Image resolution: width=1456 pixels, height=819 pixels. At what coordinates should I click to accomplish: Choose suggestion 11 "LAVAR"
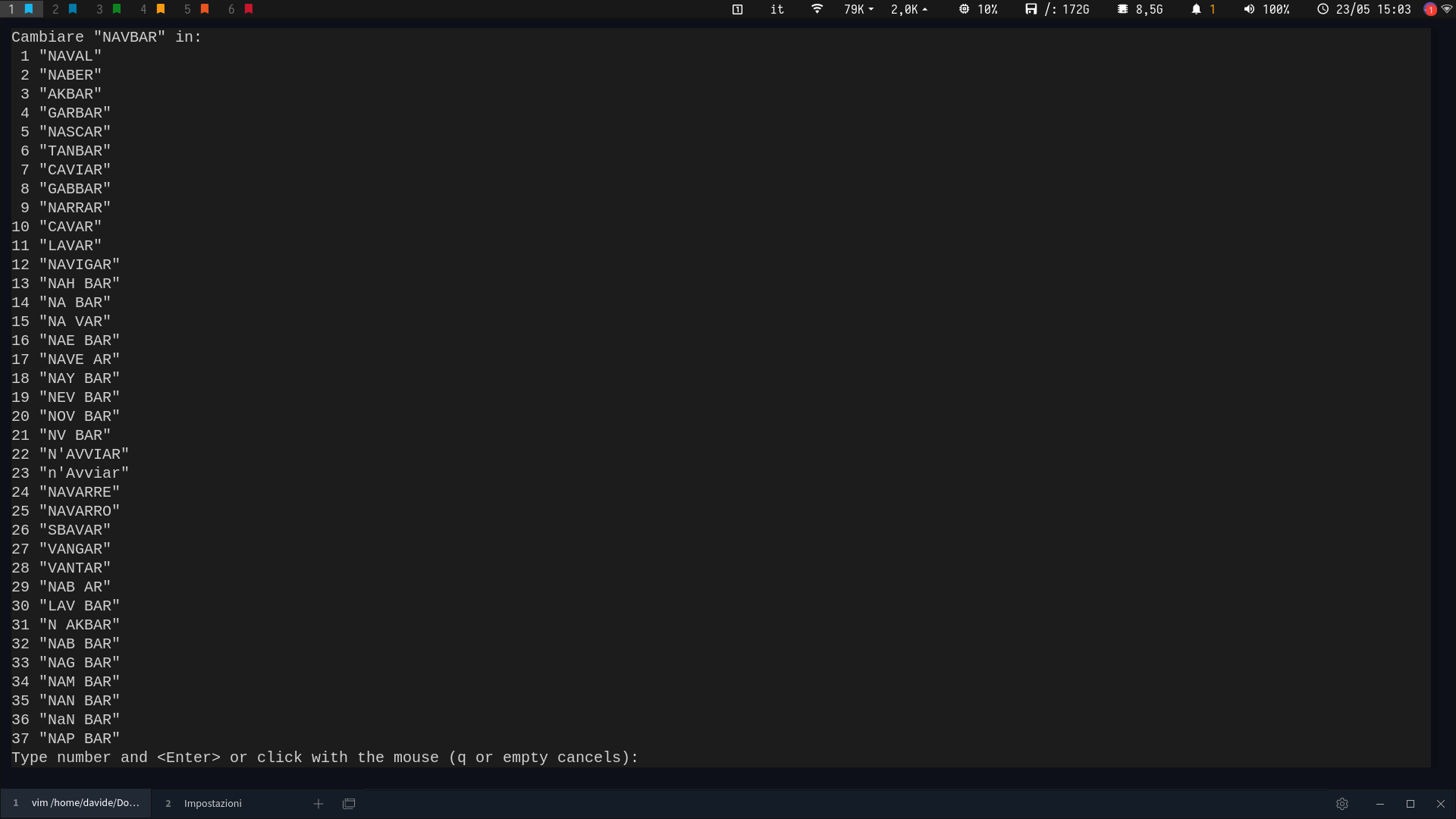[x=57, y=246]
